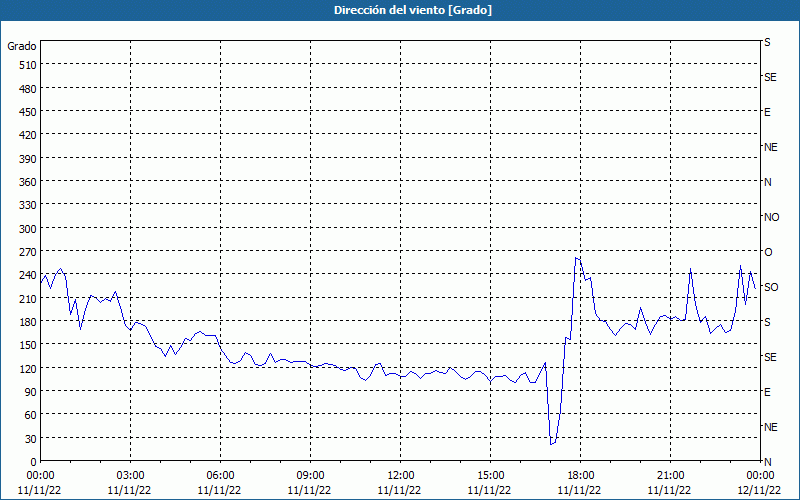The image size is (800, 500).
Task: Click the 'Grado' axis unit label
Action: pos(22,46)
